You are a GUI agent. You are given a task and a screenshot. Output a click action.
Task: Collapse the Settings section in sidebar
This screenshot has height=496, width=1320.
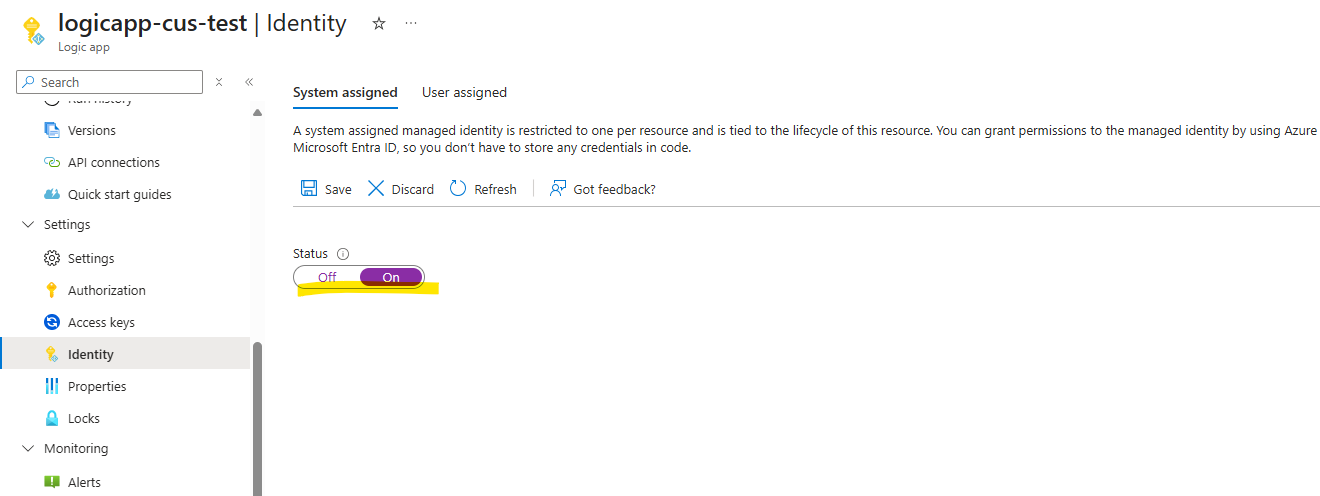pyautogui.click(x=27, y=225)
